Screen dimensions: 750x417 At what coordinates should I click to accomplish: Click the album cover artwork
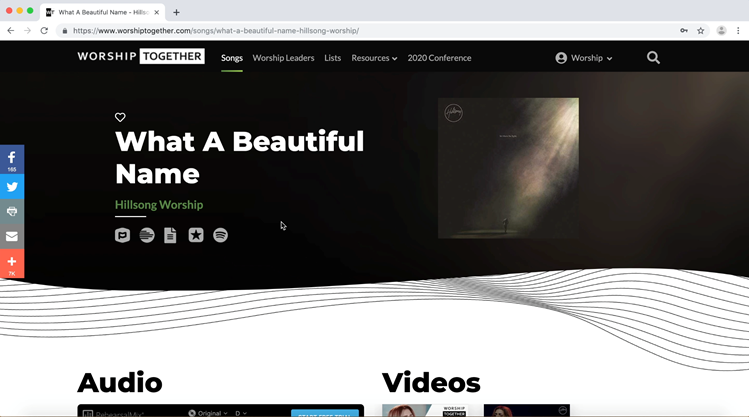click(508, 168)
